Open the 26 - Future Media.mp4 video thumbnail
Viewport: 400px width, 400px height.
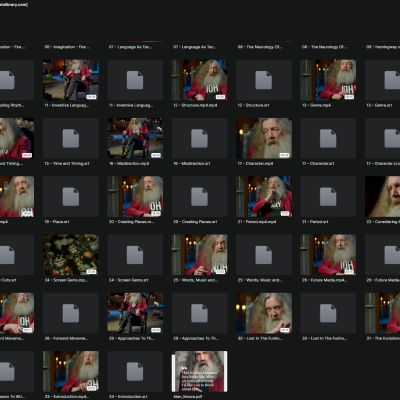pyautogui.click(x=328, y=255)
